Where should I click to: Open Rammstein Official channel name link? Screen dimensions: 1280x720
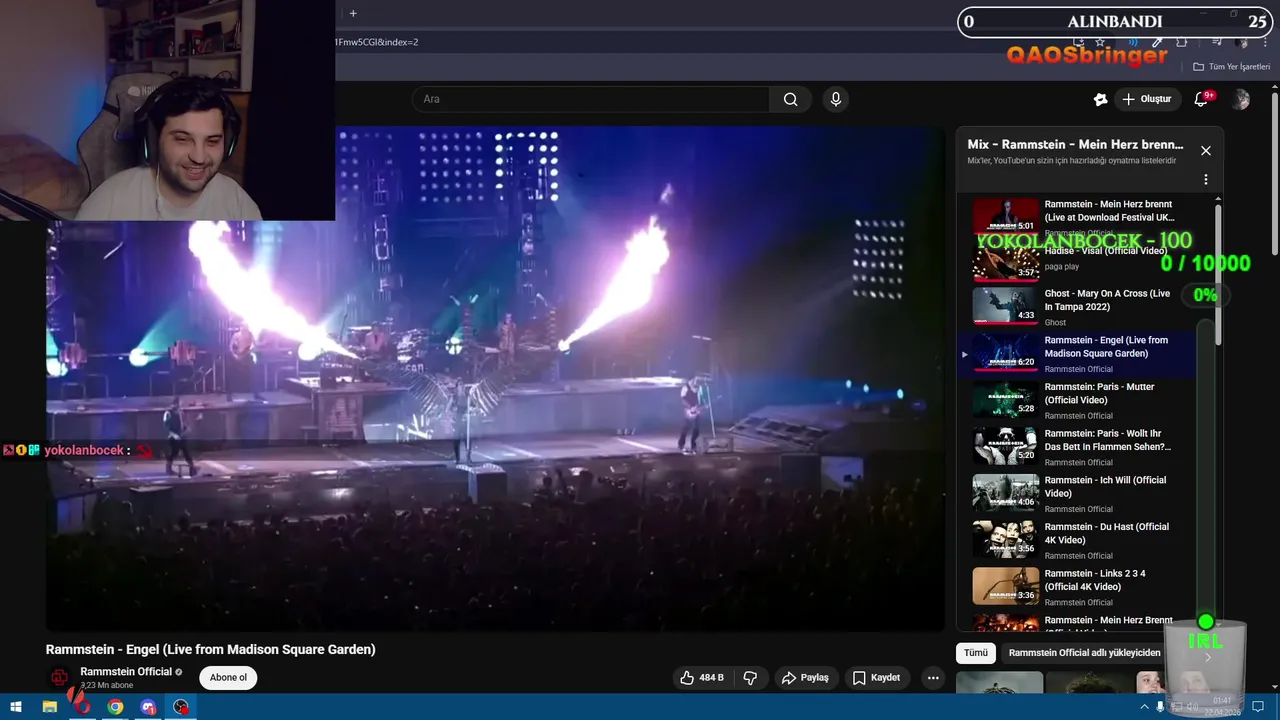[126, 672]
